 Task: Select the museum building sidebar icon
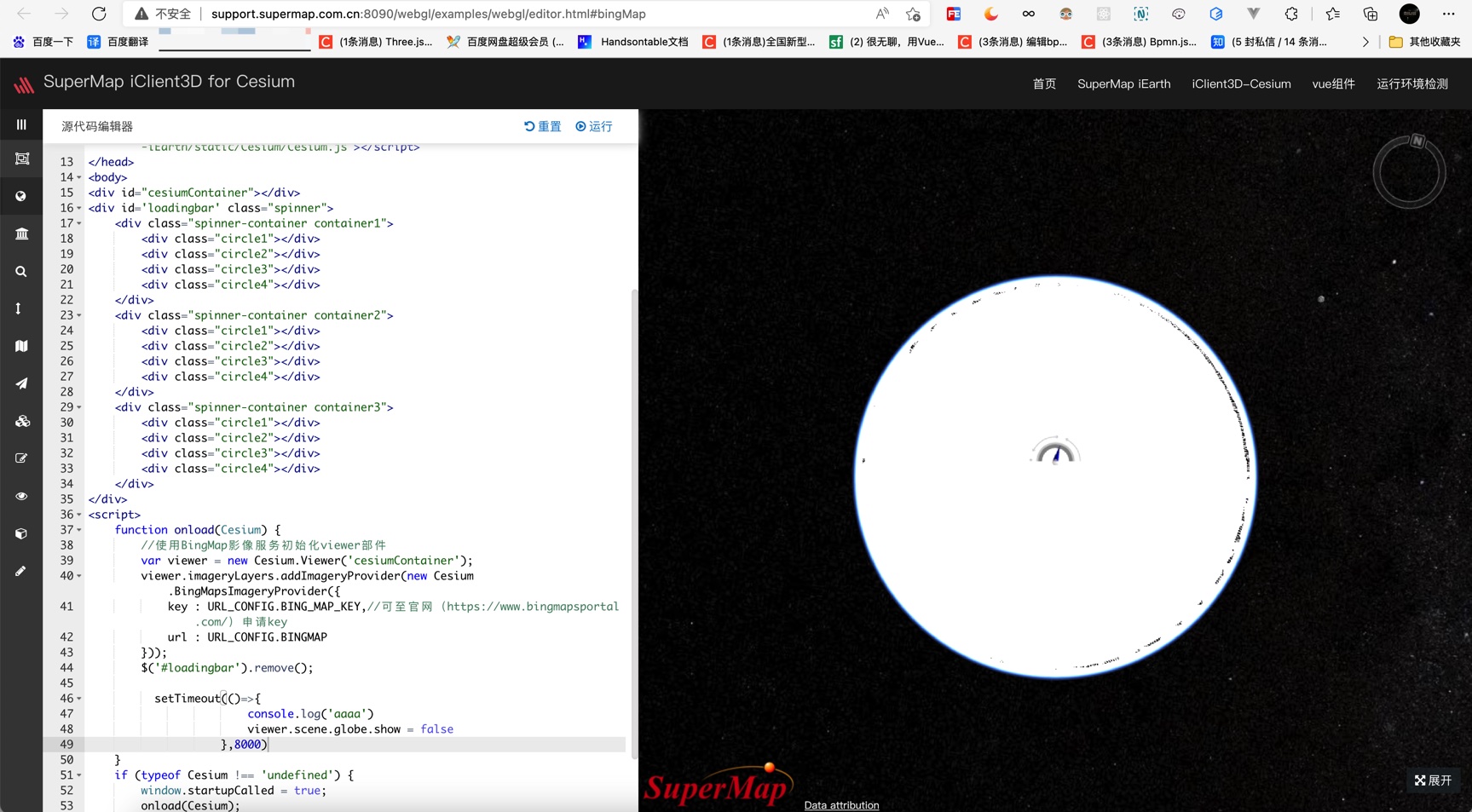point(21,233)
